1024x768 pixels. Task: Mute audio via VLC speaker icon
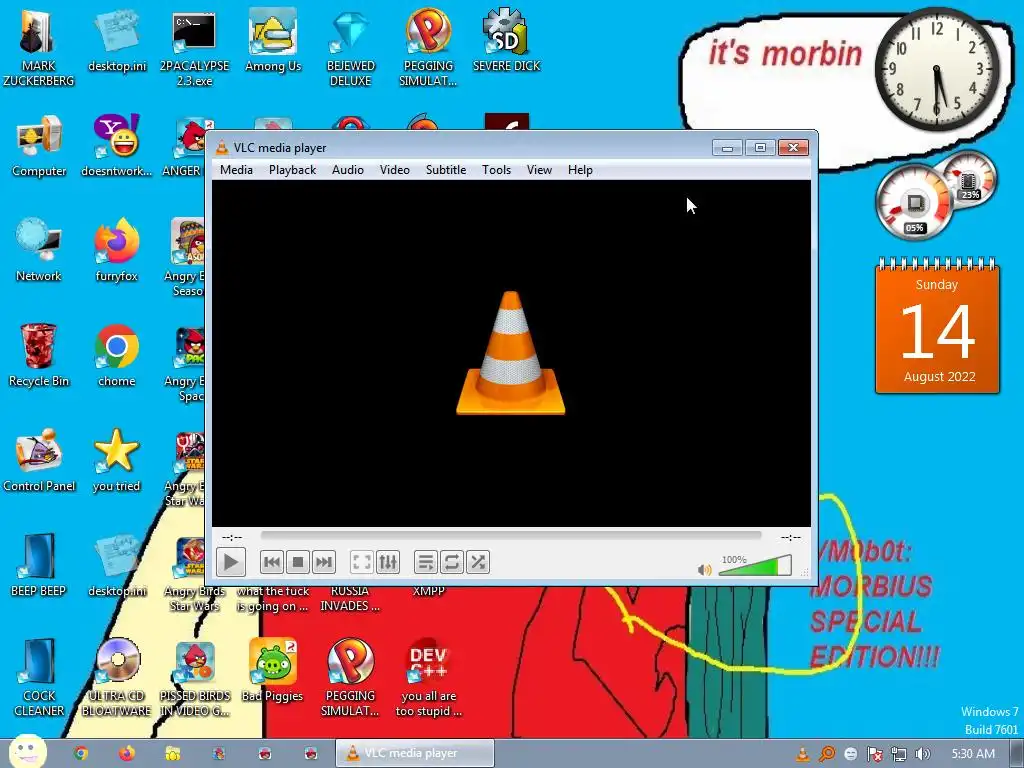(x=704, y=569)
